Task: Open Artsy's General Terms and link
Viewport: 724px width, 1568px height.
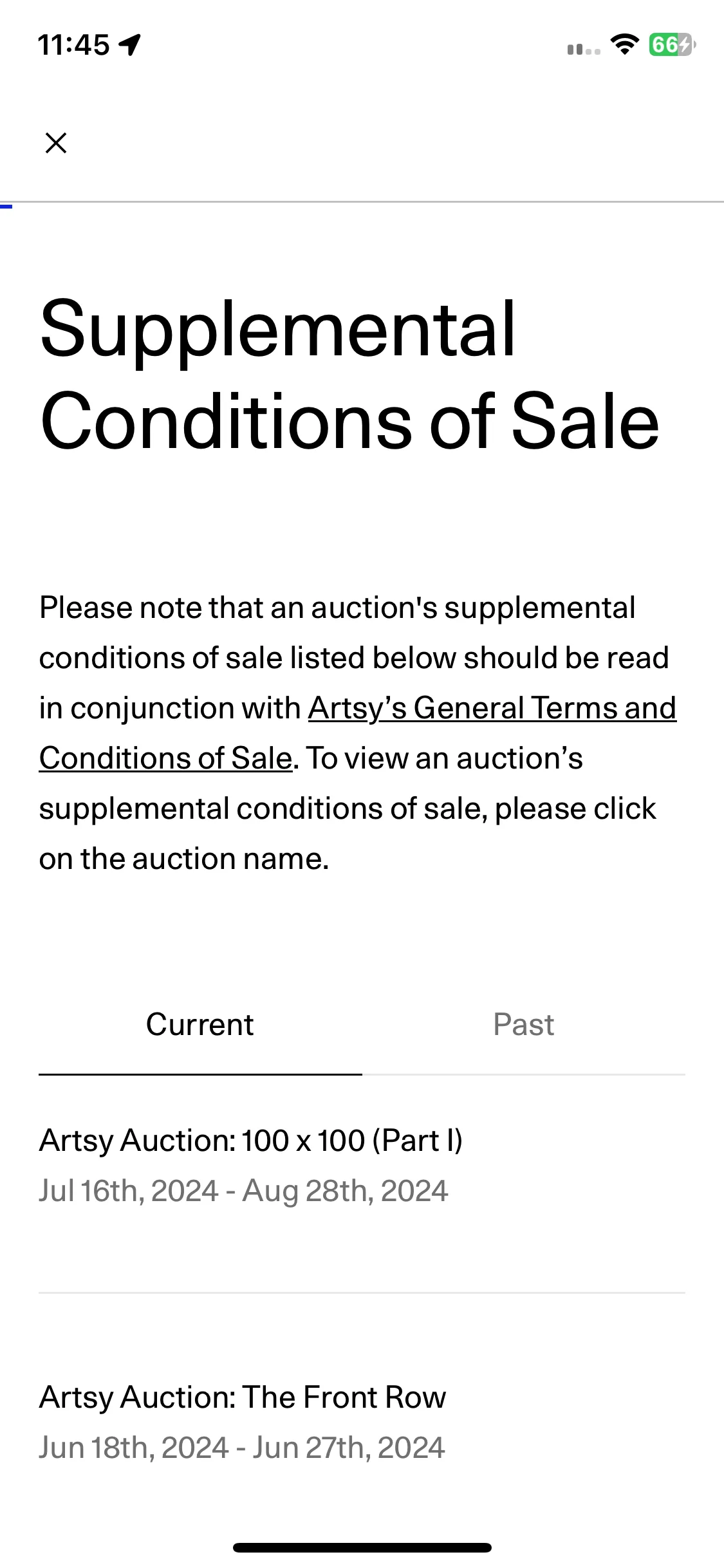Action: 492,708
